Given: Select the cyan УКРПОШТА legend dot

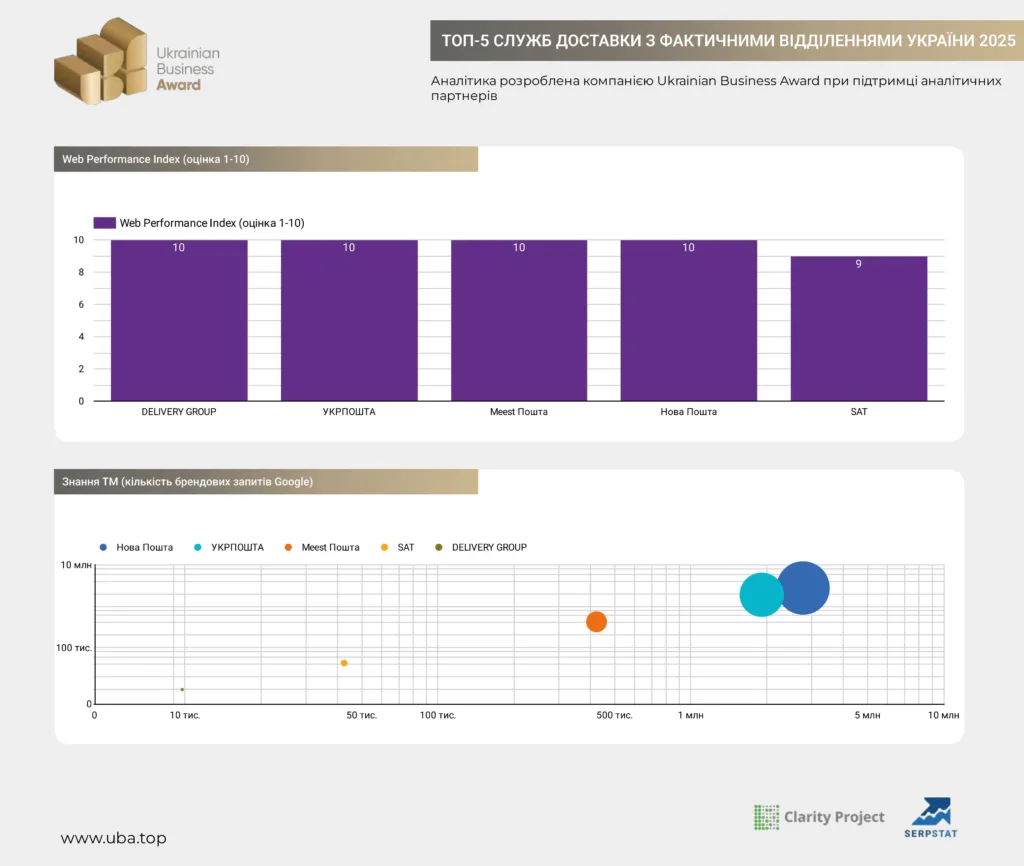Looking at the screenshot, I should tap(198, 547).
